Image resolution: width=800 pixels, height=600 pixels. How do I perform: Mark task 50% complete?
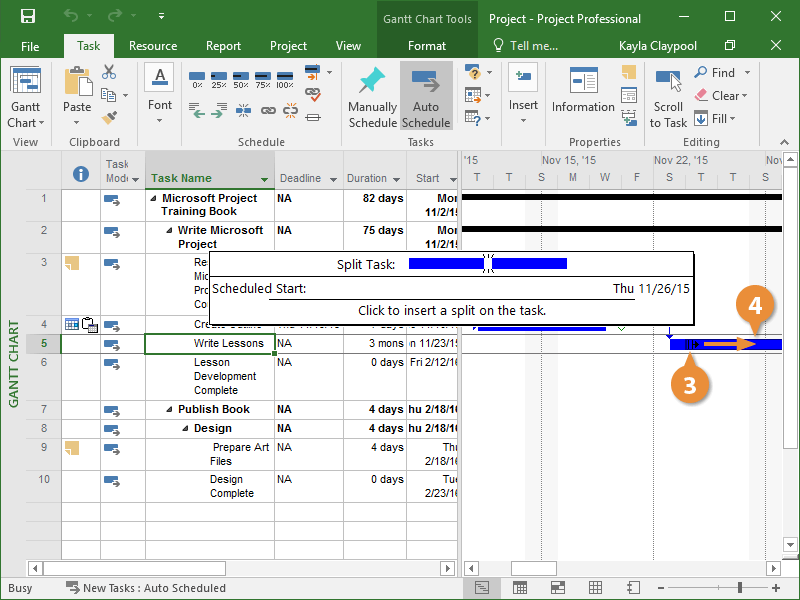241,78
